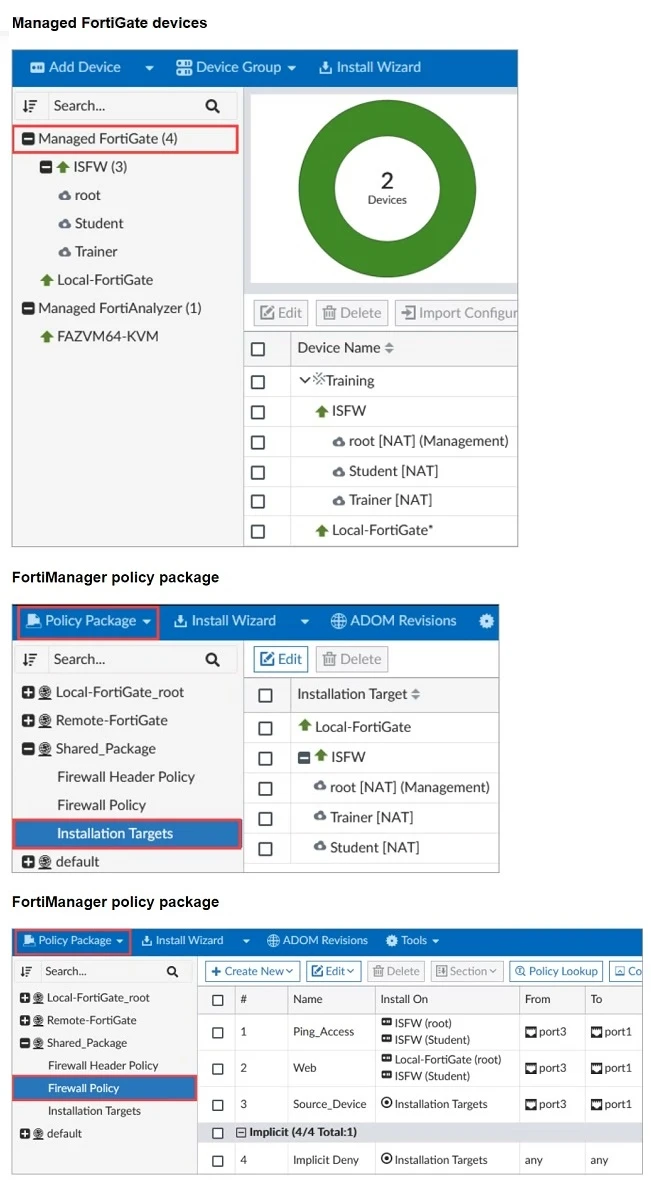Check the Local-FortiGate* device row checkbox
The image size is (651, 1183).
tap(258, 531)
